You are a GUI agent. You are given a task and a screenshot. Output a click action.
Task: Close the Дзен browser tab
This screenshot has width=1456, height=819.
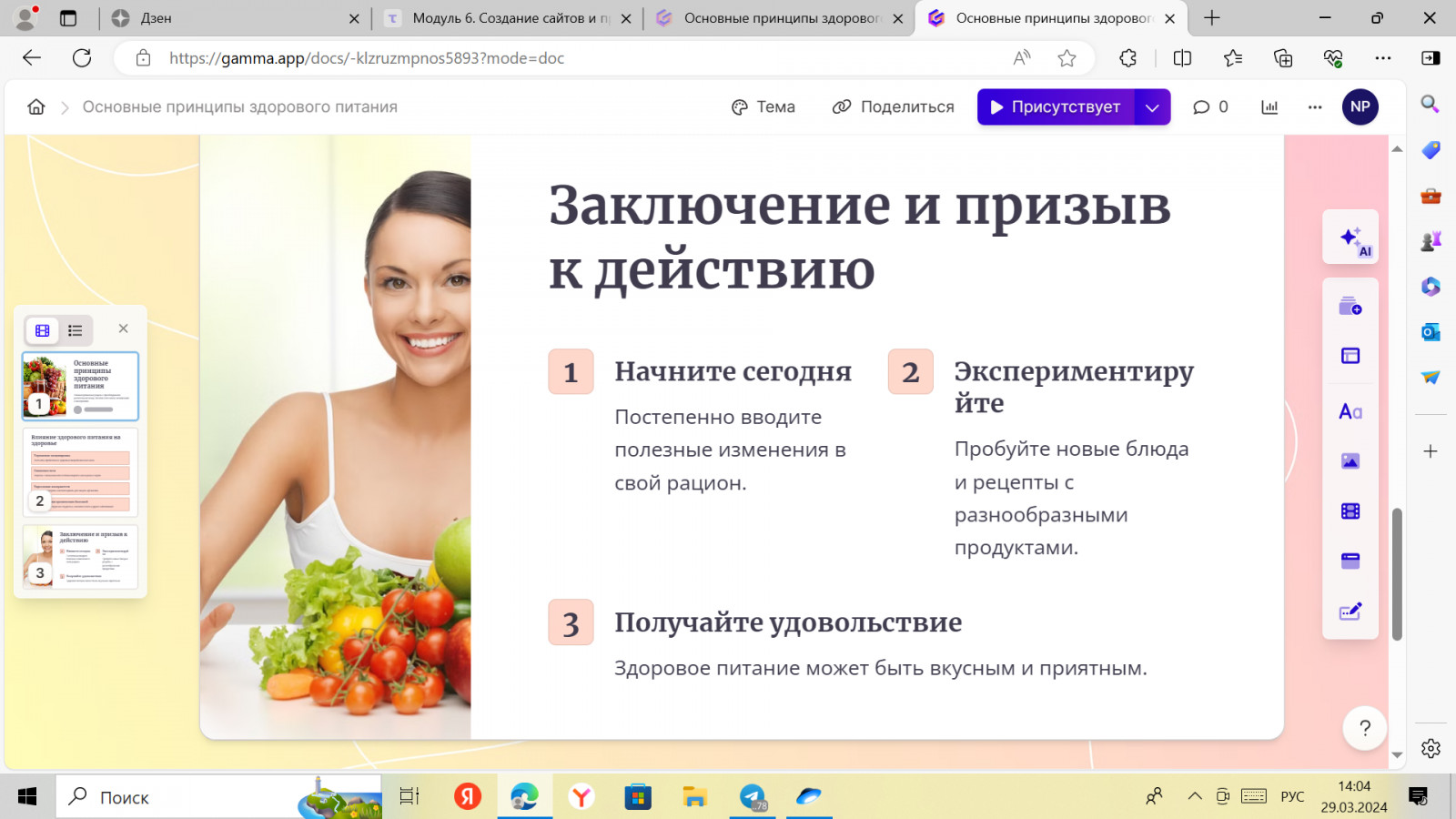click(x=354, y=18)
